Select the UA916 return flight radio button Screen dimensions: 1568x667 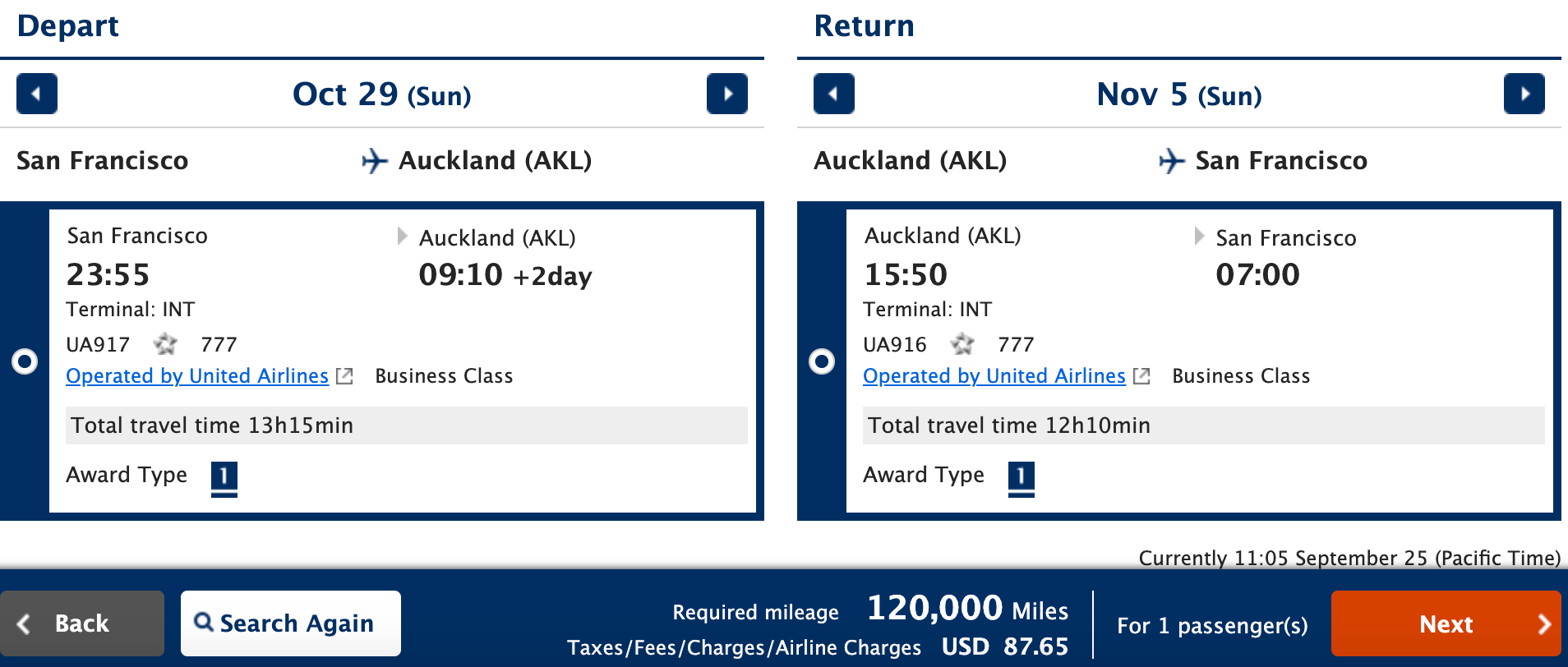coord(822,361)
